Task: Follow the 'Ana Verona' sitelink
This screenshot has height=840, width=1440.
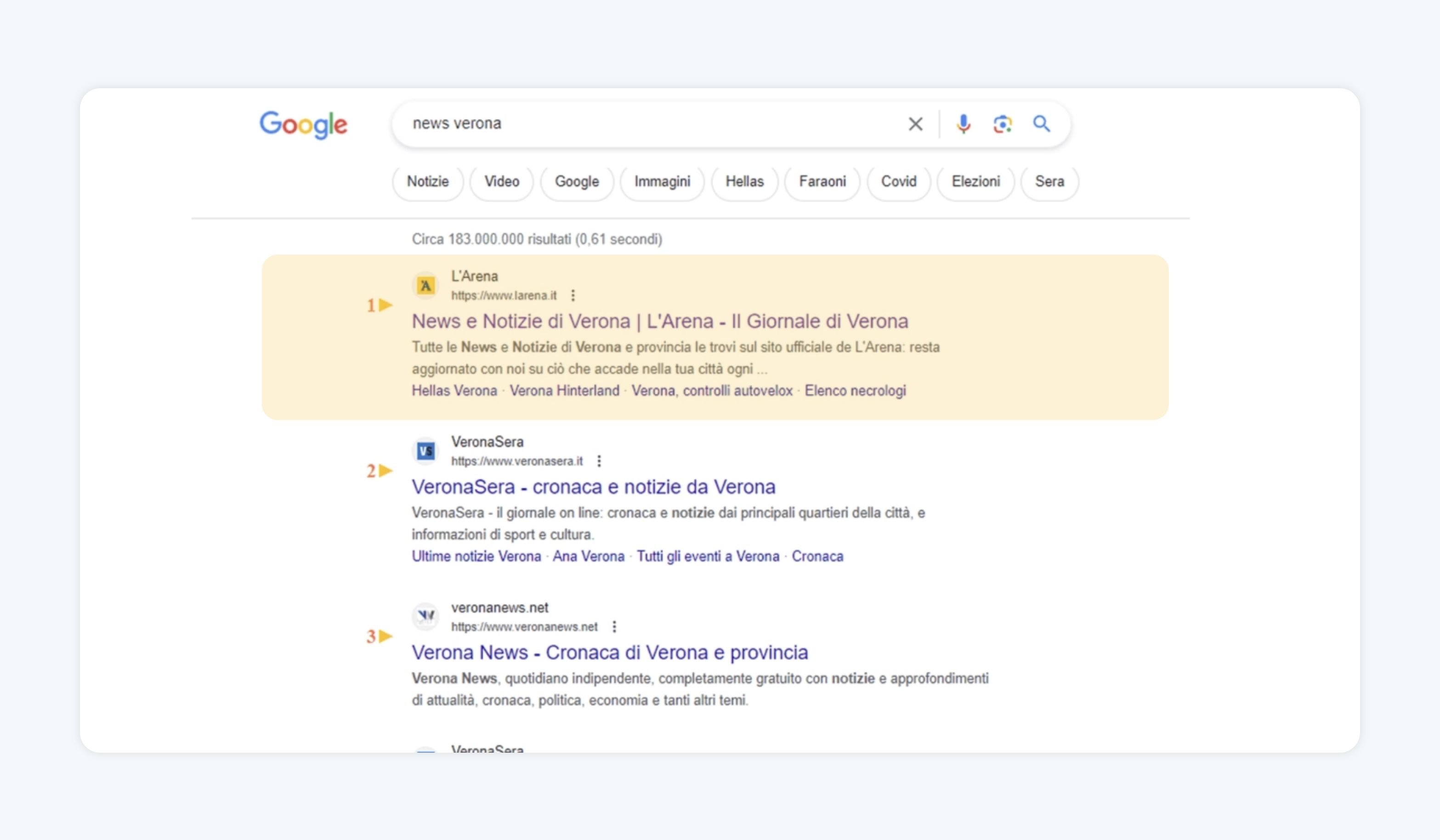Action: coord(589,556)
